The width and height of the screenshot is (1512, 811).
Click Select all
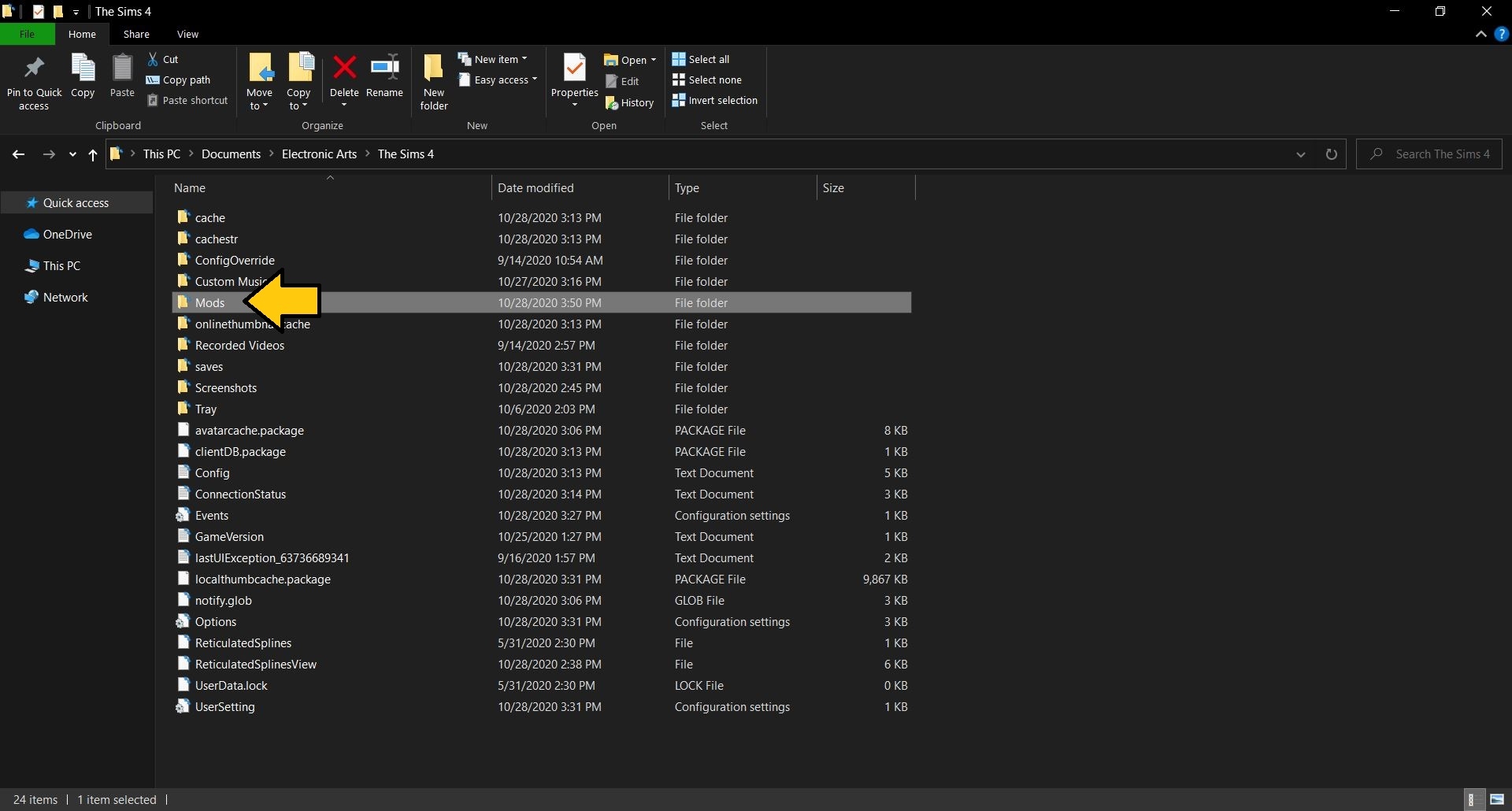[x=701, y=59]
